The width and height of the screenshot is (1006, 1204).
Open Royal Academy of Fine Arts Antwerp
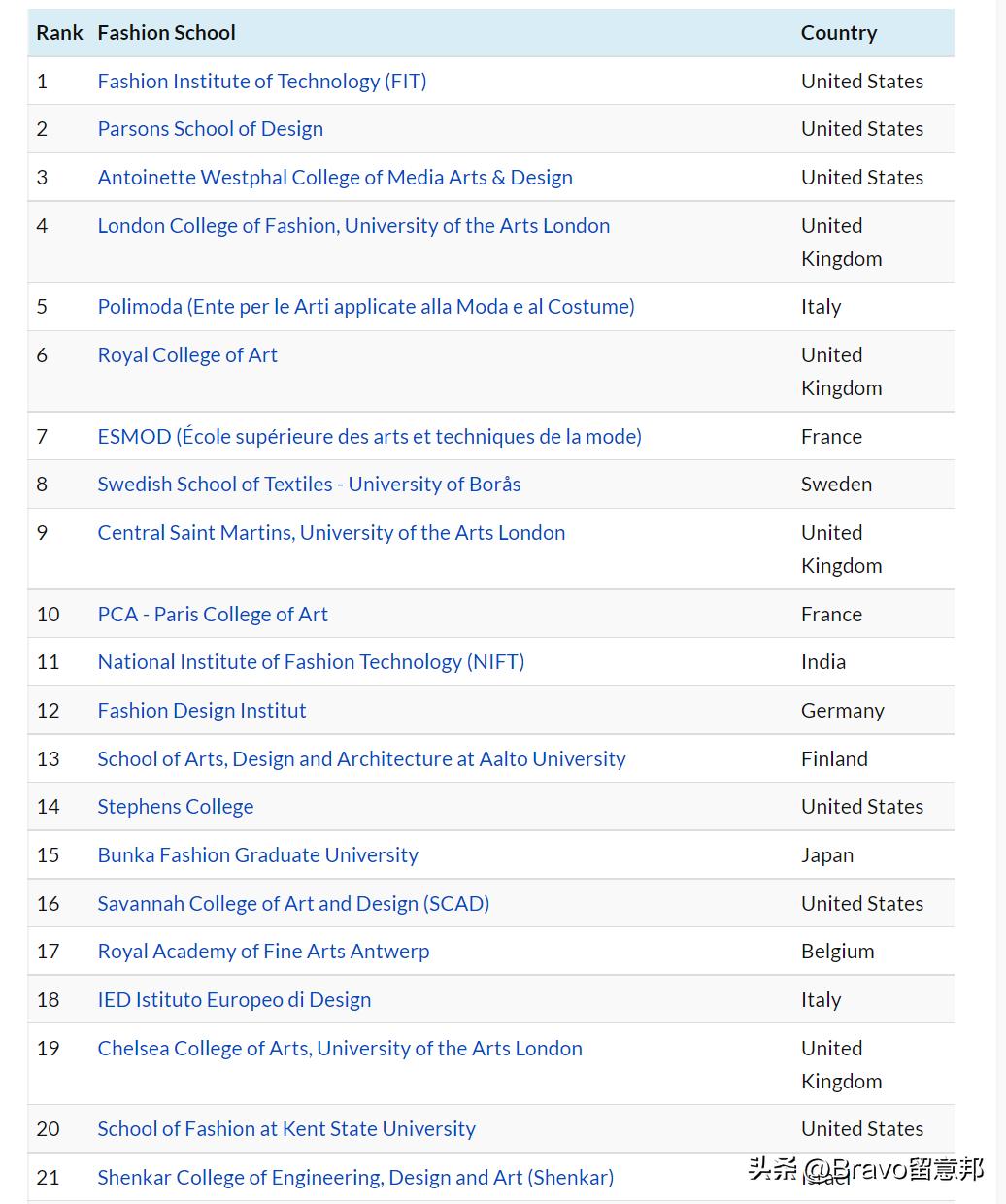click(263, 952)
